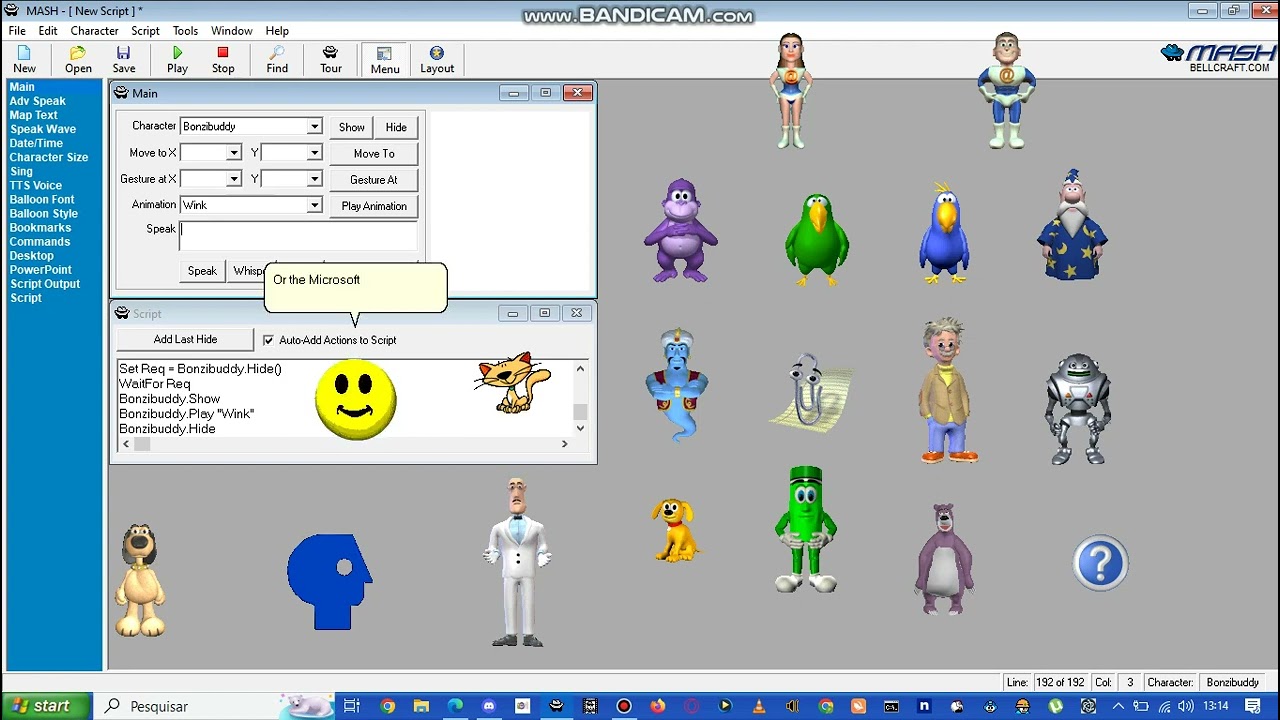This screenshot has height=720, width=1280.
Task: Click the purple bear character
Action: tap(943, 558)
